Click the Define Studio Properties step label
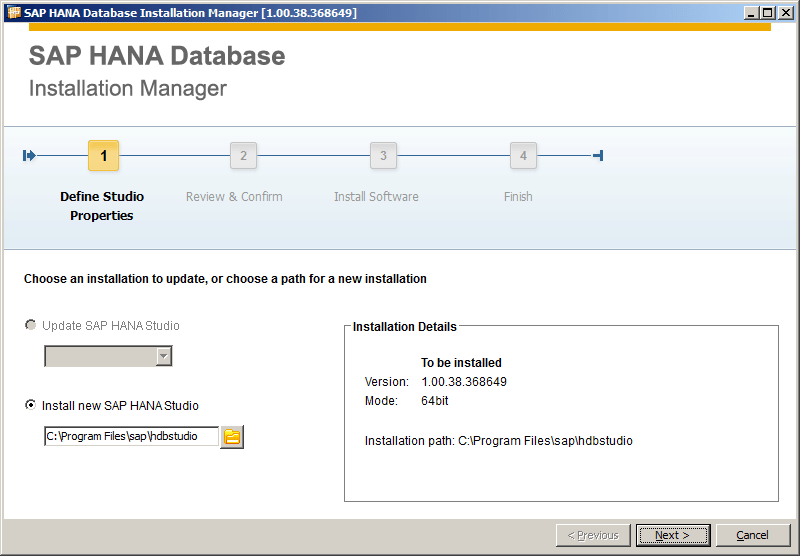The image size is (800, 560). coord(102,206)
